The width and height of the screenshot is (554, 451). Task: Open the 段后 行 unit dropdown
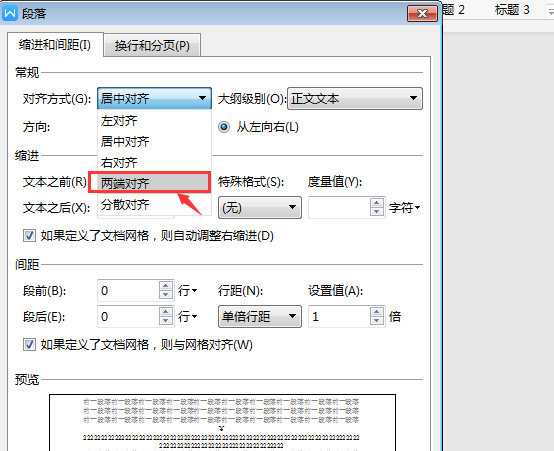click(x=188, y=317)
